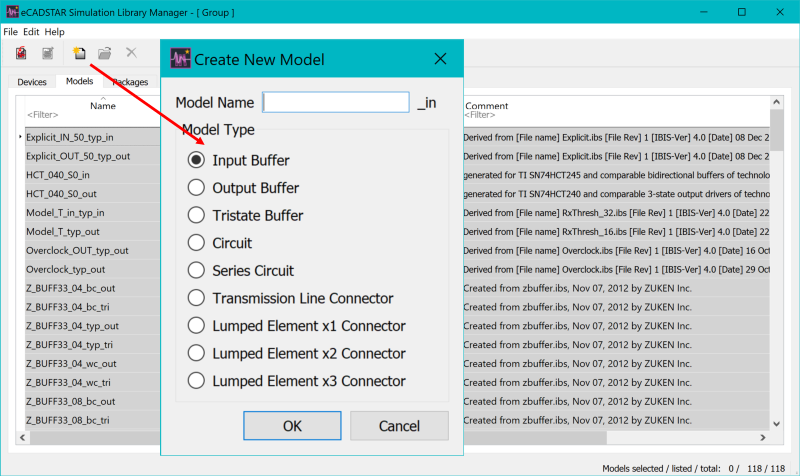Screen dimensions: 800x476
Task: Click comment mentioning TI SN74HCT240
Action: 616,194
